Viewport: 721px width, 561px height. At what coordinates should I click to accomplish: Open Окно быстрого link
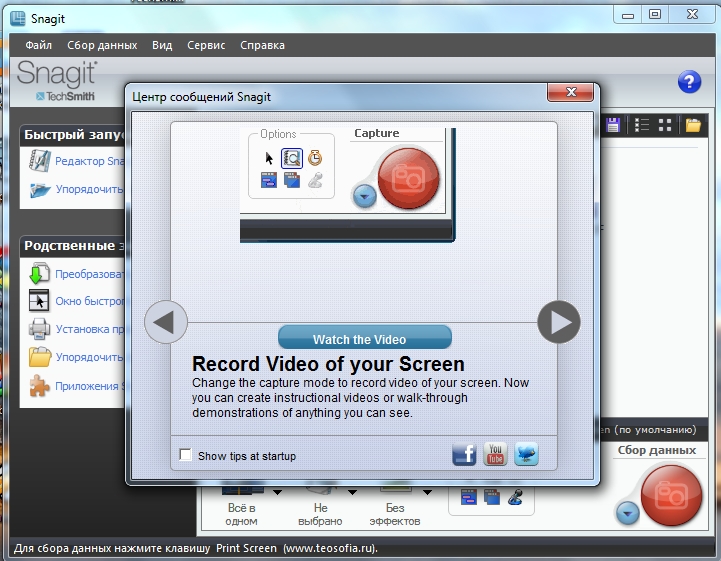click(x=89, y=301)
